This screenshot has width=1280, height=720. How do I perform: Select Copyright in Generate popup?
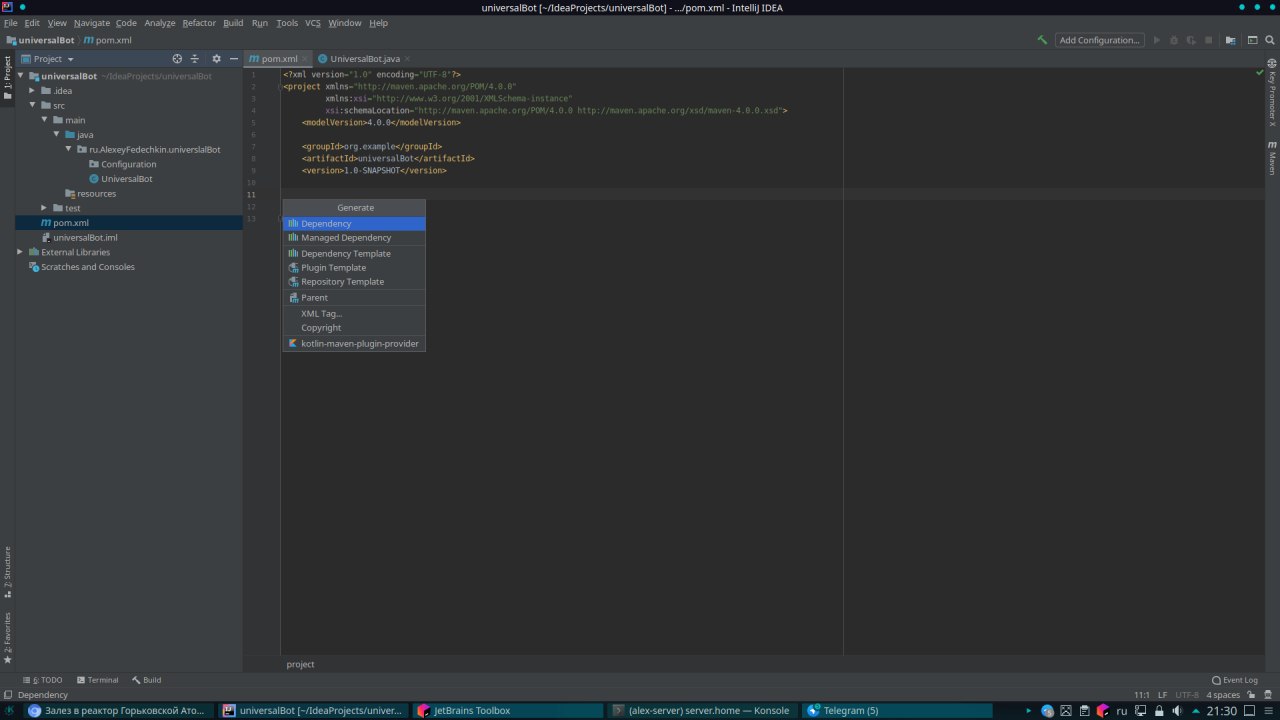[x=354, y=328]
